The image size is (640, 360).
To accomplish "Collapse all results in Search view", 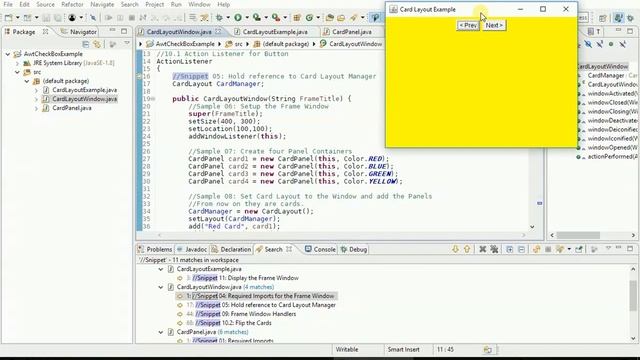I will pyautogui.click(x=521, y=249).
